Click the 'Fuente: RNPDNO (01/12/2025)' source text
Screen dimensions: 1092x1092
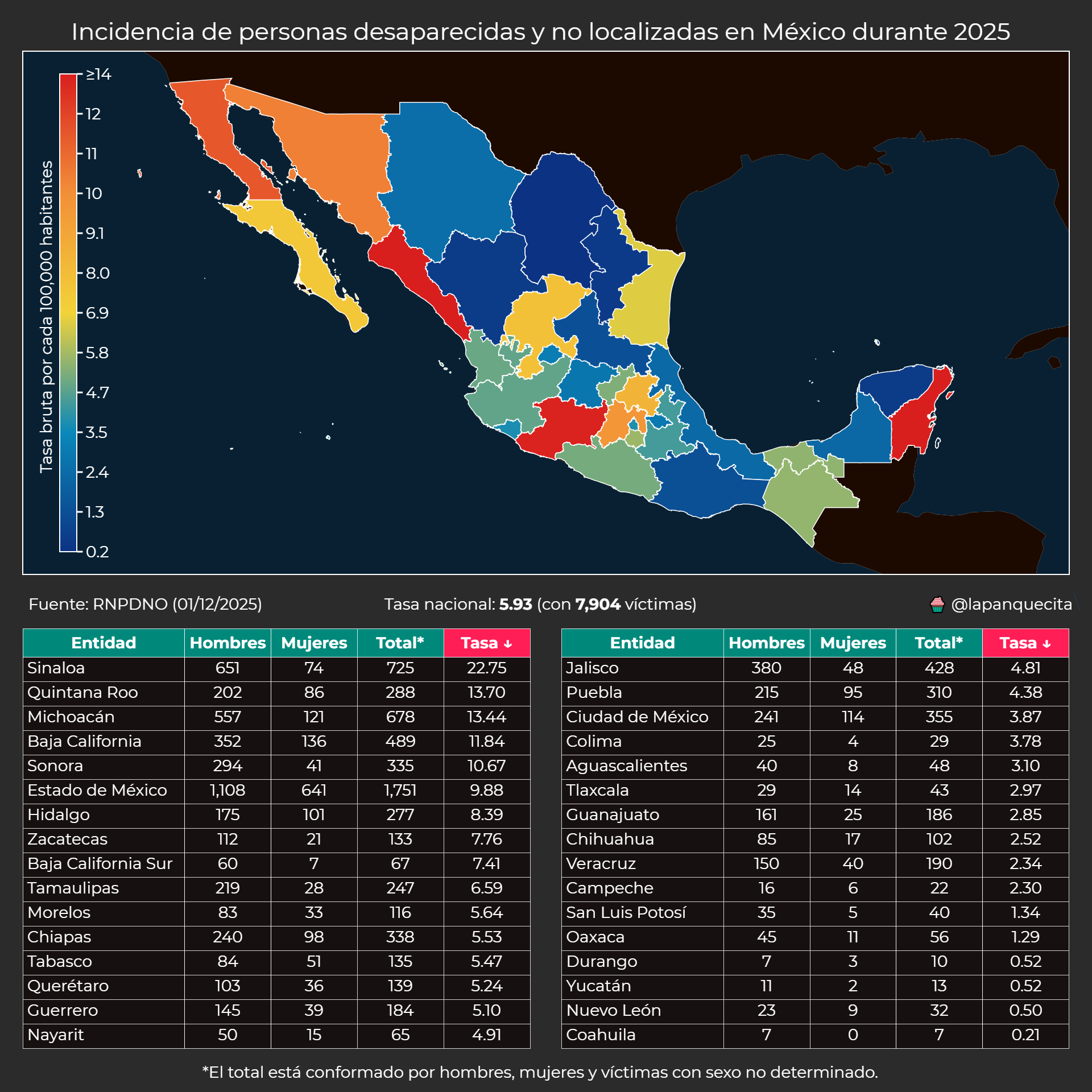pyautogui.click(x=146, y=604)
